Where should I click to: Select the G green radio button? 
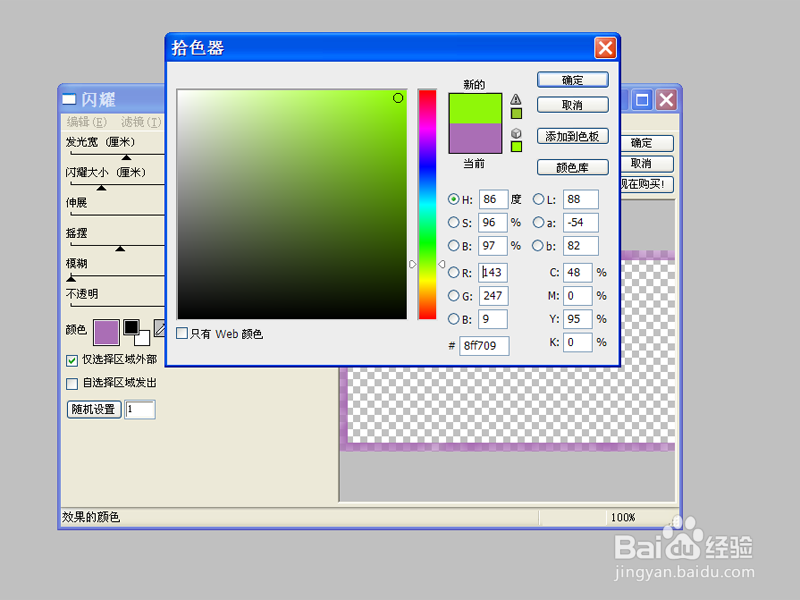coord(453,295)
